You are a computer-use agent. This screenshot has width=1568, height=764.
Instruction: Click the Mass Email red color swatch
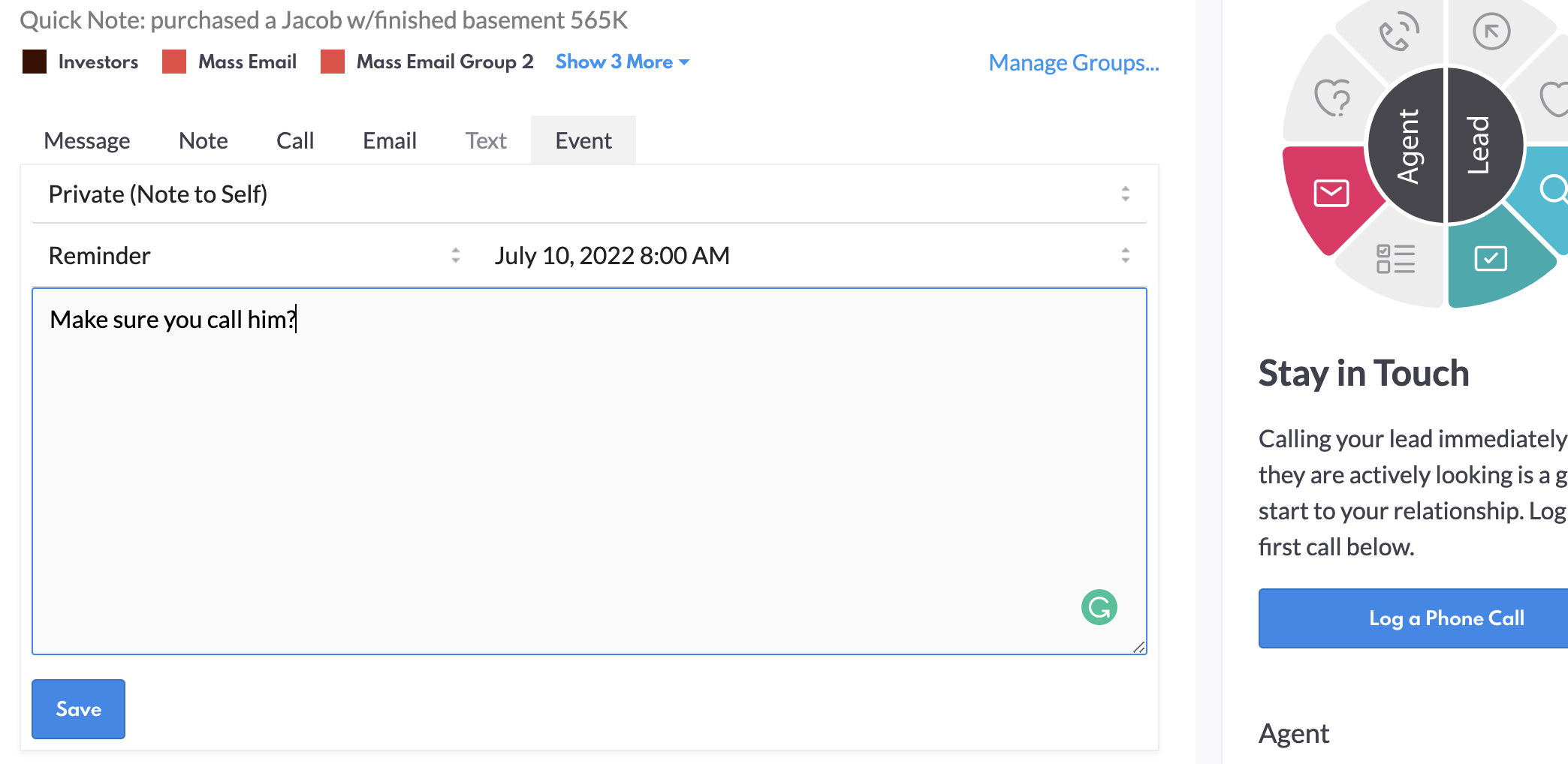point(174,62)
